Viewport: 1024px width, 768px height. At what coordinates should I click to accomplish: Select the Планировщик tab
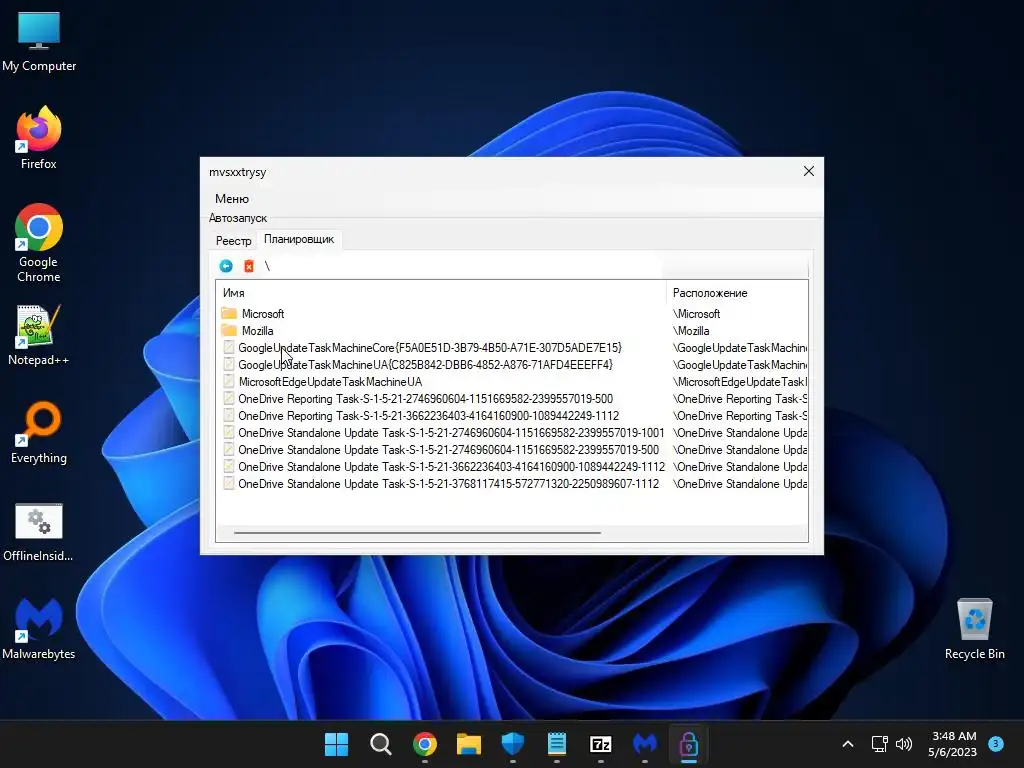point(298,240)
